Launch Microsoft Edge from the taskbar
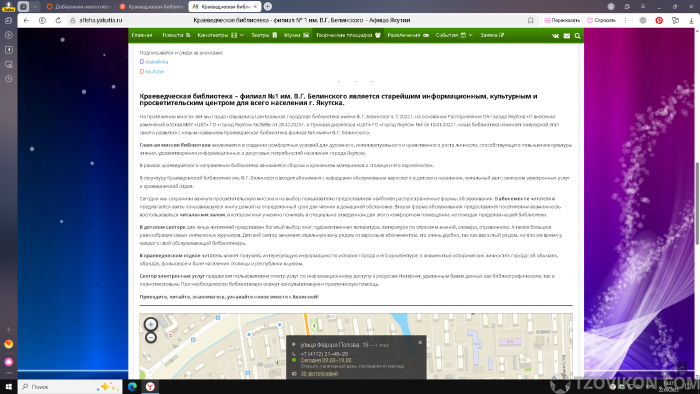 click(x=132, y=386)
